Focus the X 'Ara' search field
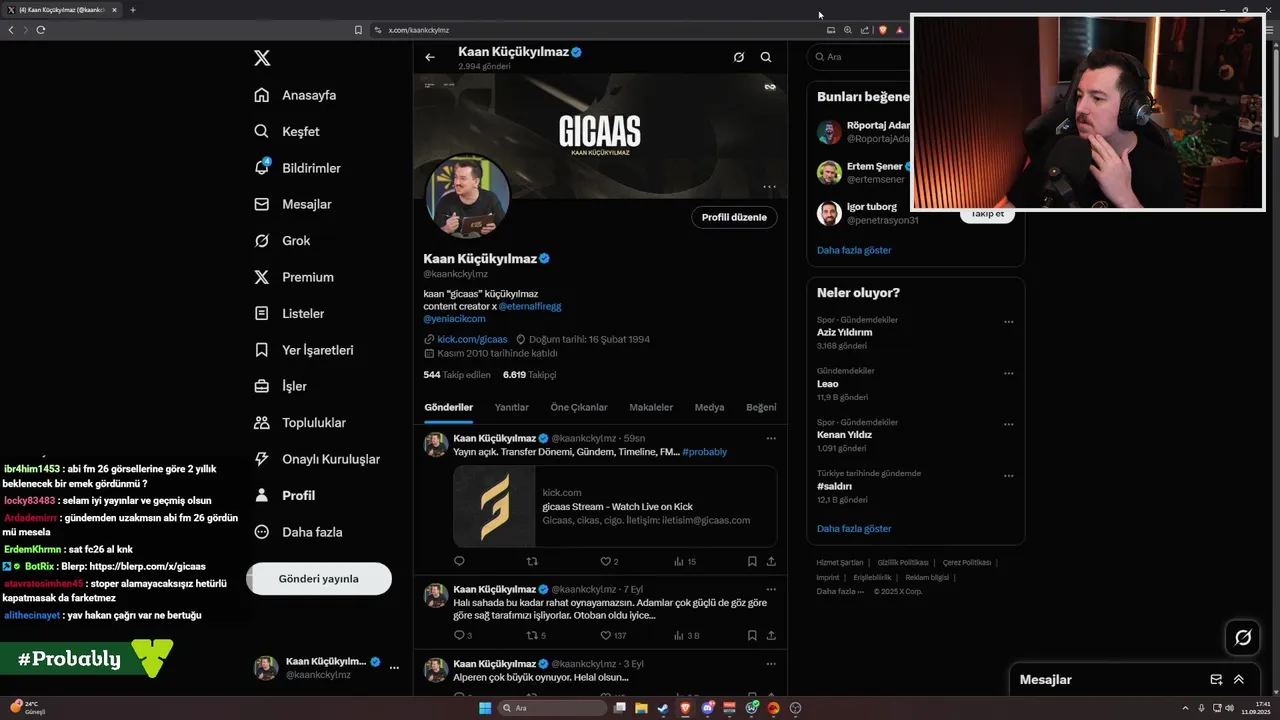This screenshot has height=720, width=1280. click(x=860, y=57)
